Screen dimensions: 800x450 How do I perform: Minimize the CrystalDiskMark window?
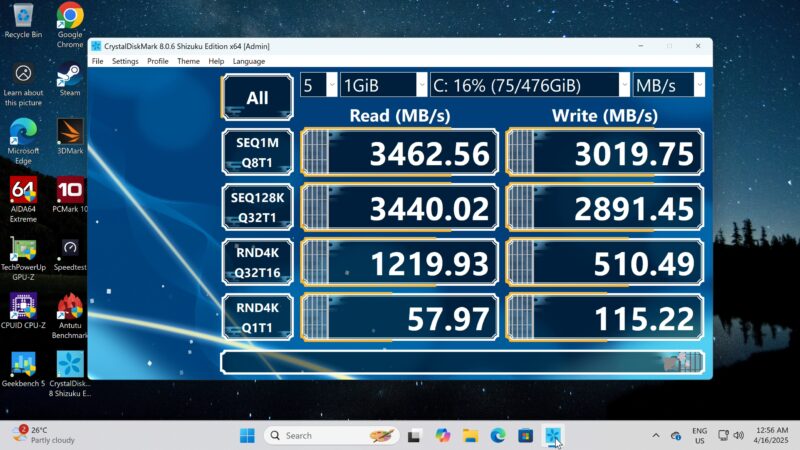click(x=641, y=46)
